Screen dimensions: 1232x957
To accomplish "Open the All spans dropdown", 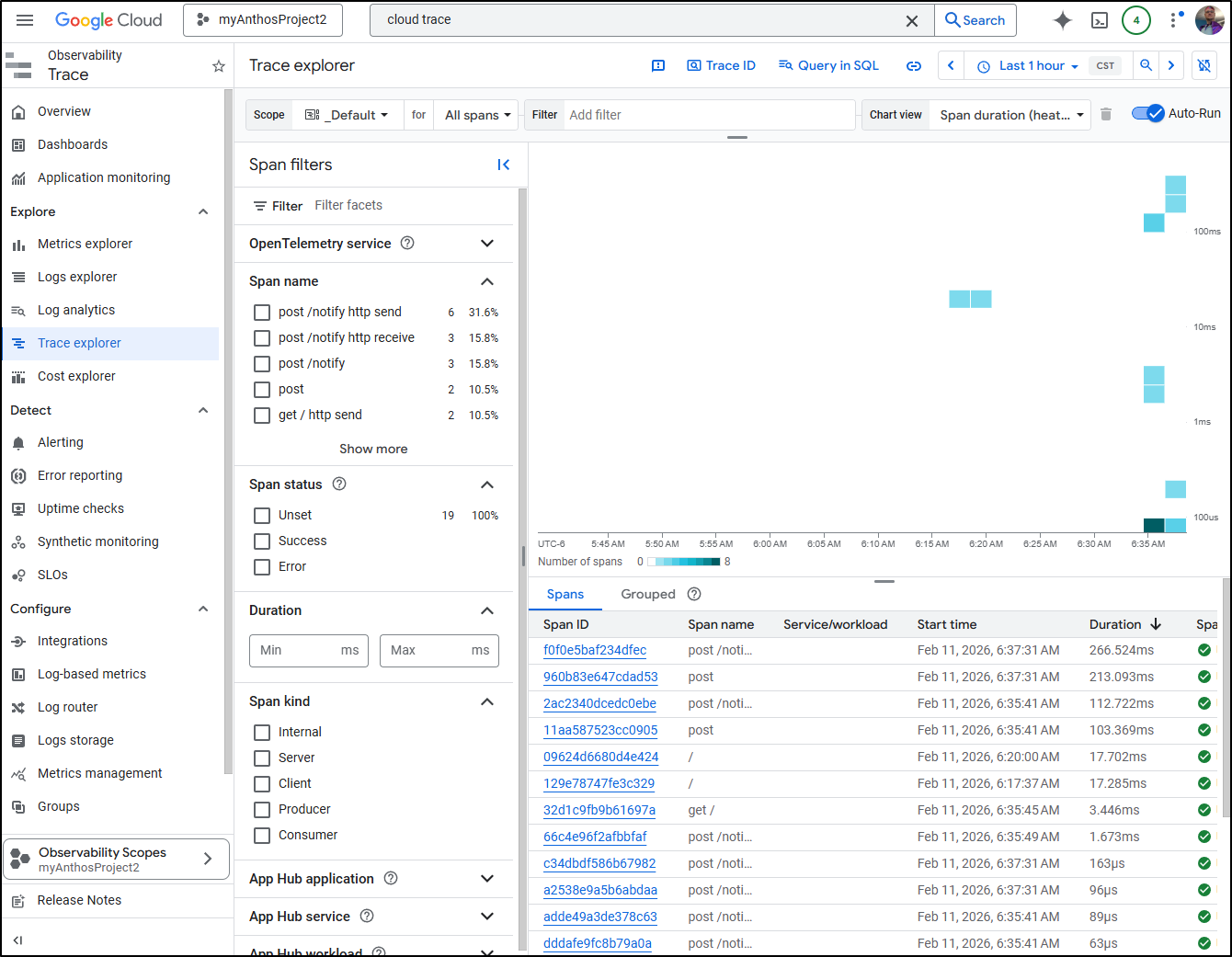I will pos(476,115).
